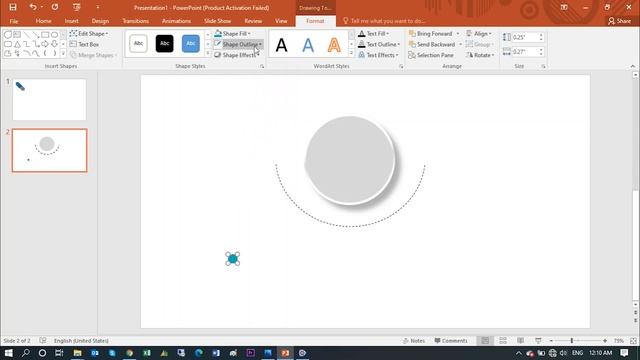Open the Slide Show tab
Viewport: 640px width, 360px height.
click(x=218, y=21)
